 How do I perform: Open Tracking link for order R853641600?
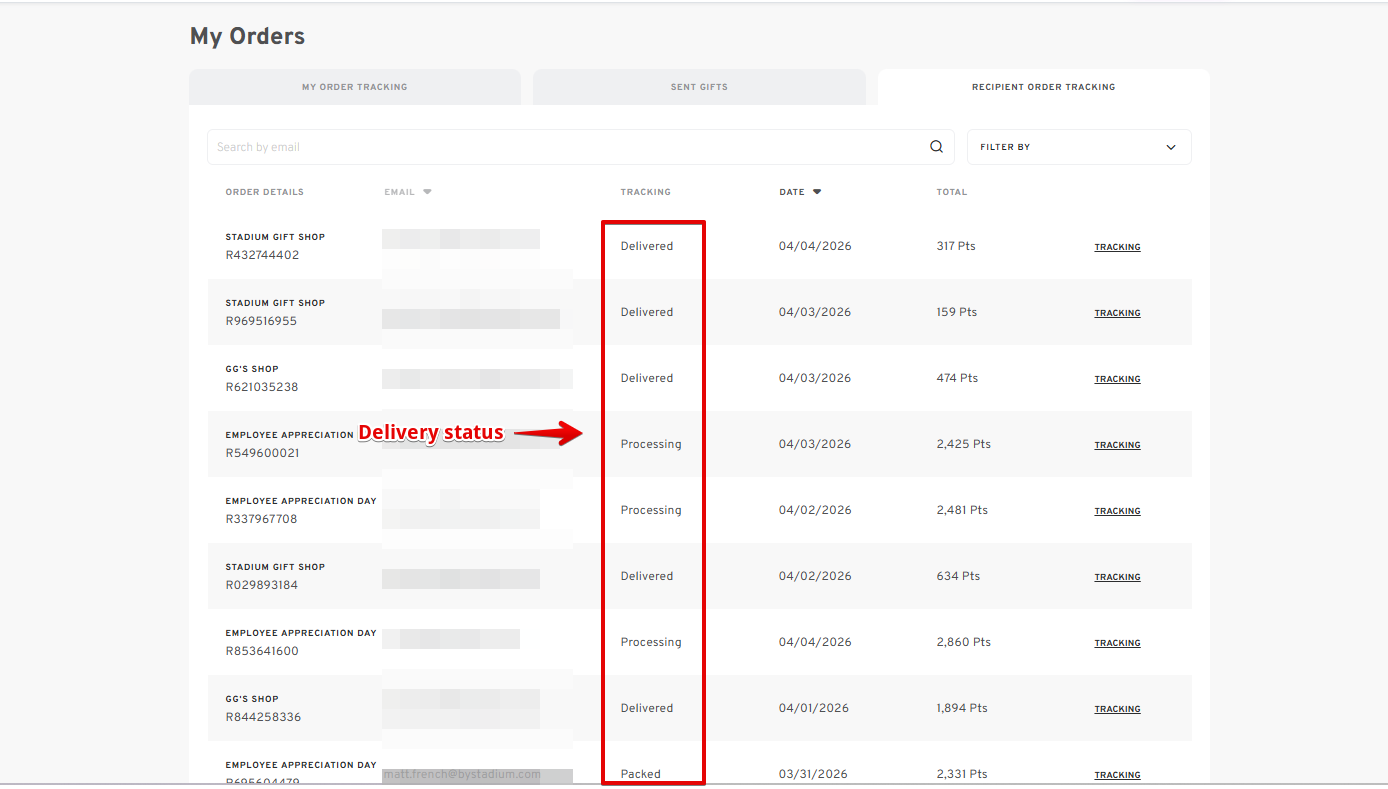(x=1117, y=643)
